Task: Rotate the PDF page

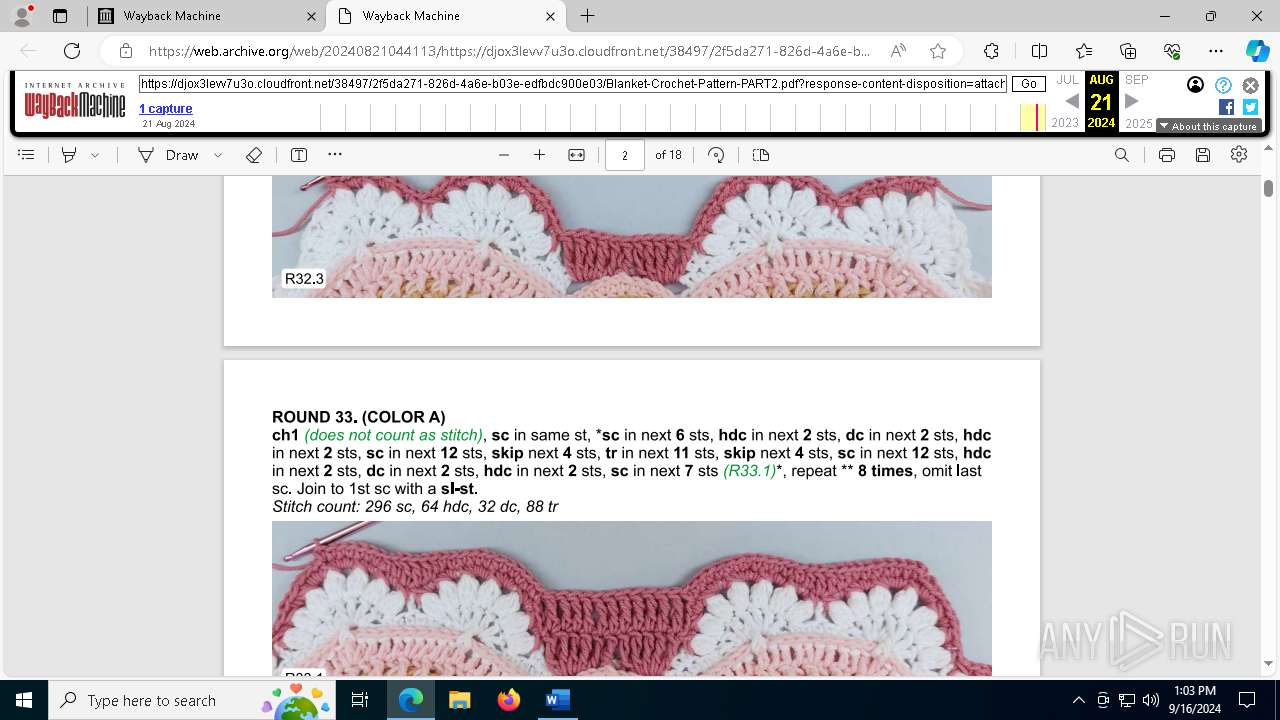Action: pyautogui.click(x=716, y=155)
